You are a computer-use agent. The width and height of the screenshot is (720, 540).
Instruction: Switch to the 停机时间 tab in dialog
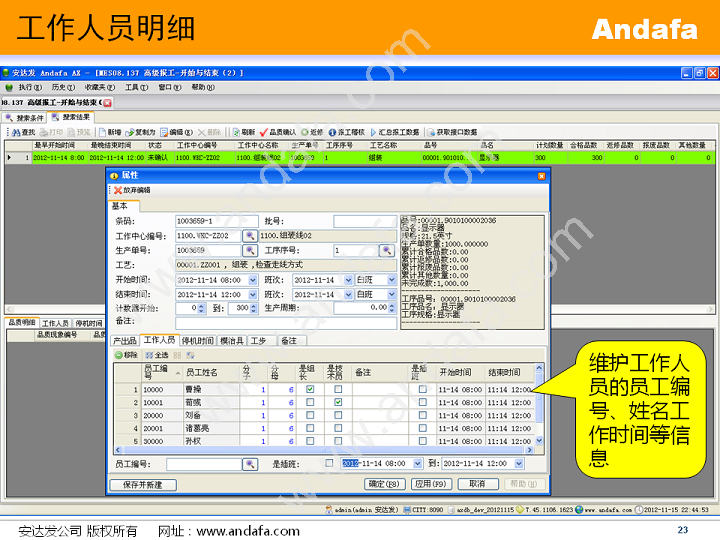coord(197,341)
